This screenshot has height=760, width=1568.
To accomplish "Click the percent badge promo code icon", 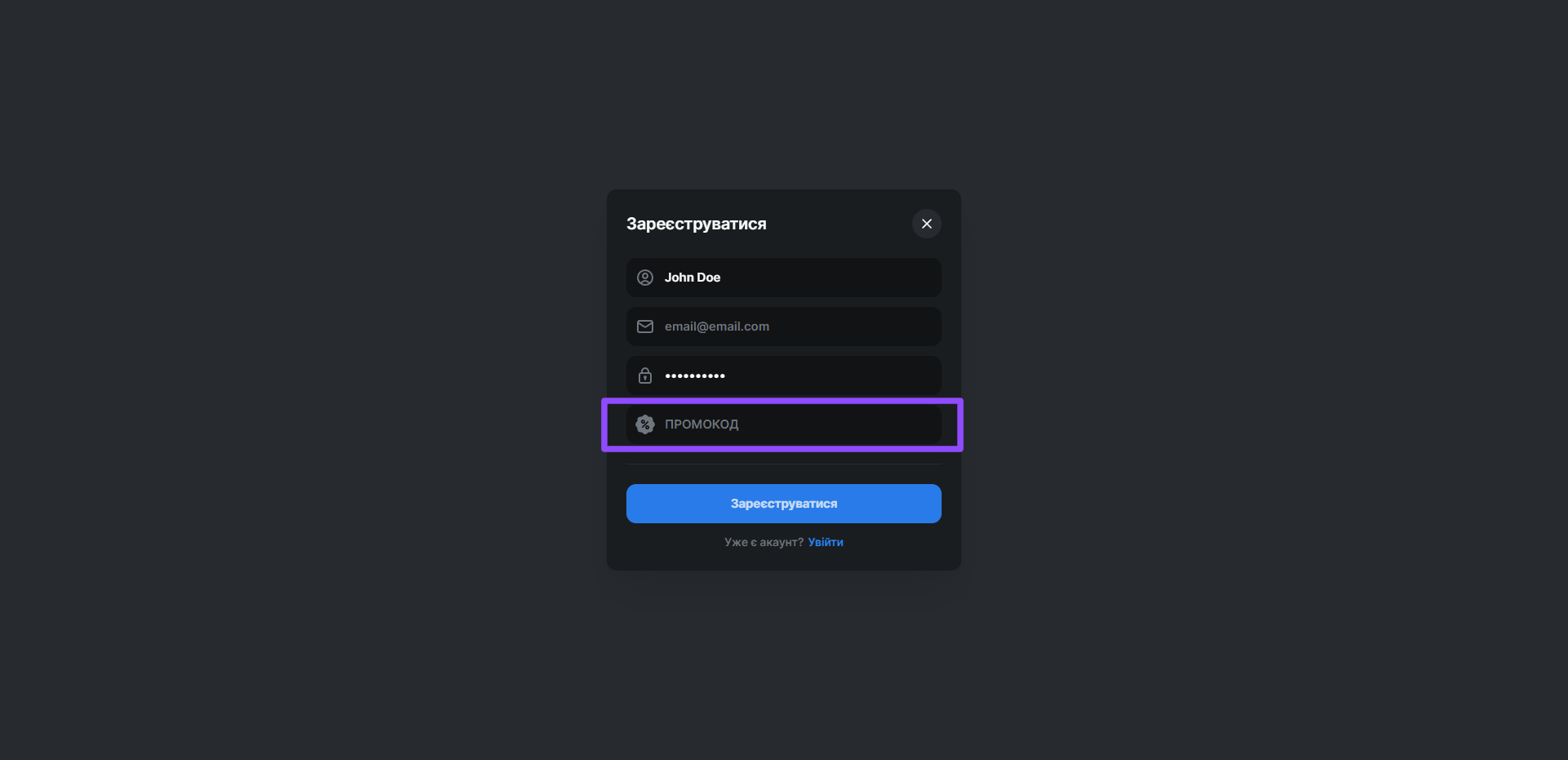I will point(645,424).
